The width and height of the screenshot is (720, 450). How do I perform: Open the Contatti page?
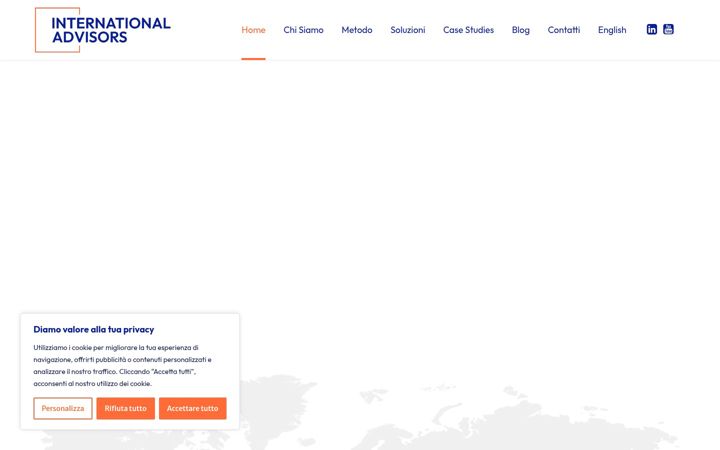[564, 30]
